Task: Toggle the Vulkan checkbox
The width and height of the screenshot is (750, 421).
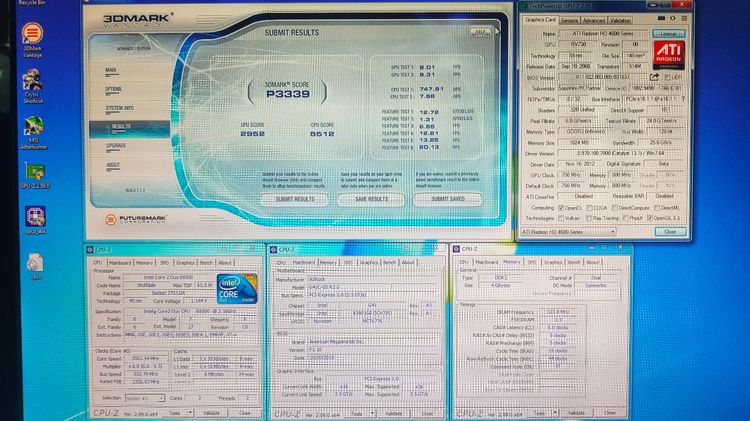Action: coord(562,218)
